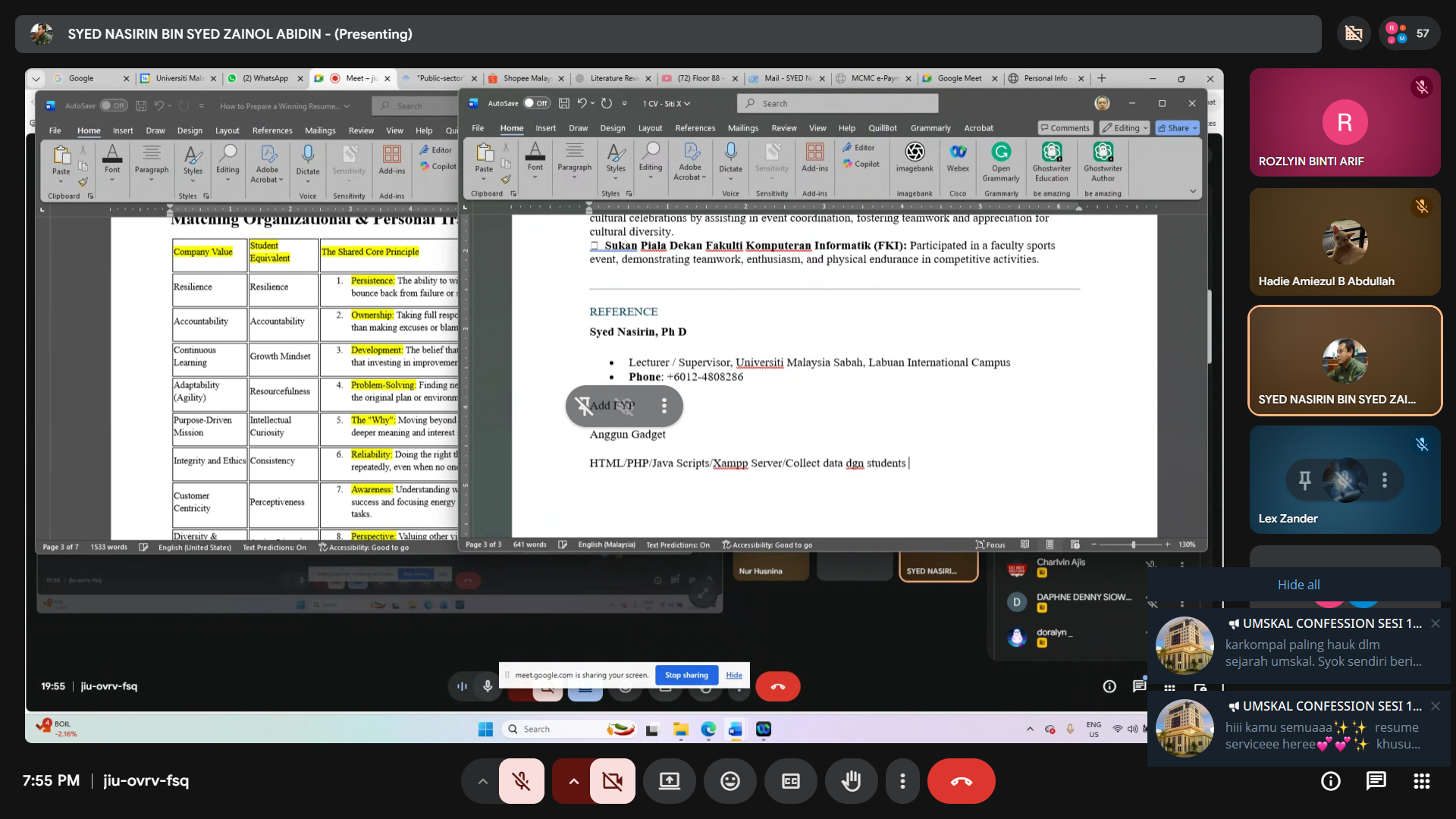
Task: Adjust the zoom slider in CV status bar
Action: 1132,544
